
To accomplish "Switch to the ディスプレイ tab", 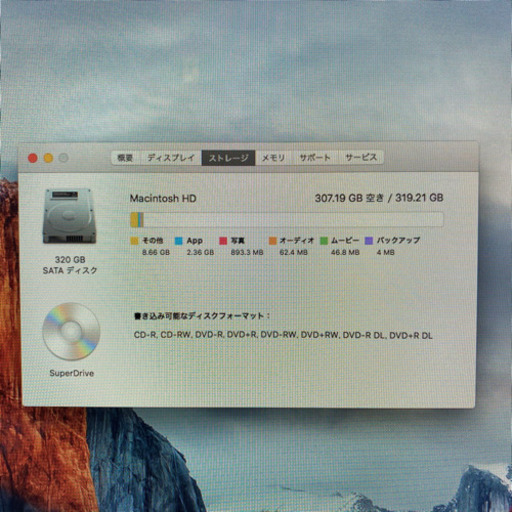I will pos(171,158).
